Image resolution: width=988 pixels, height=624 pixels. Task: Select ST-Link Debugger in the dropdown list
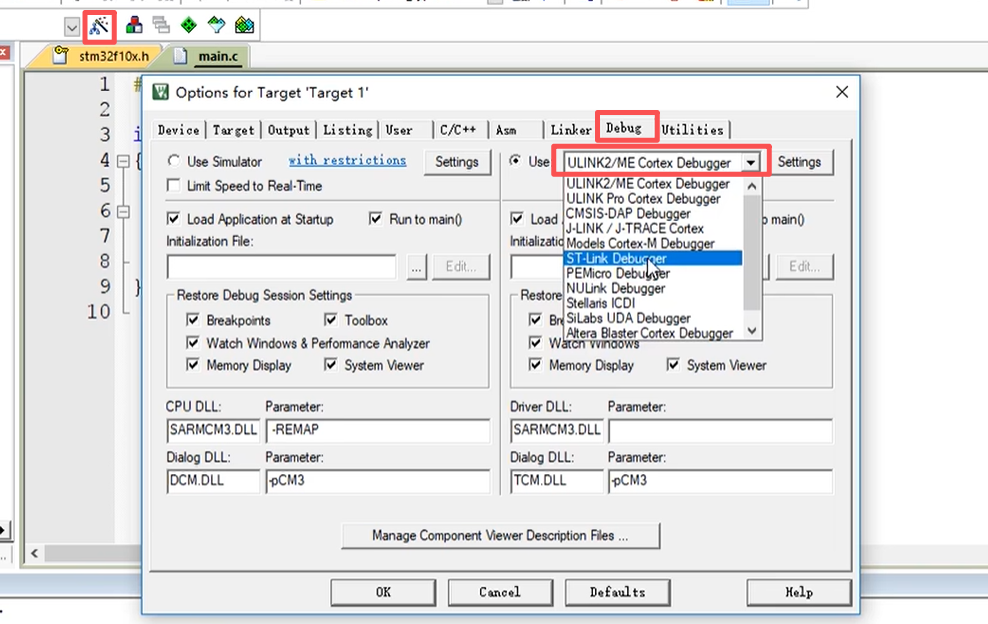[653, 258]
